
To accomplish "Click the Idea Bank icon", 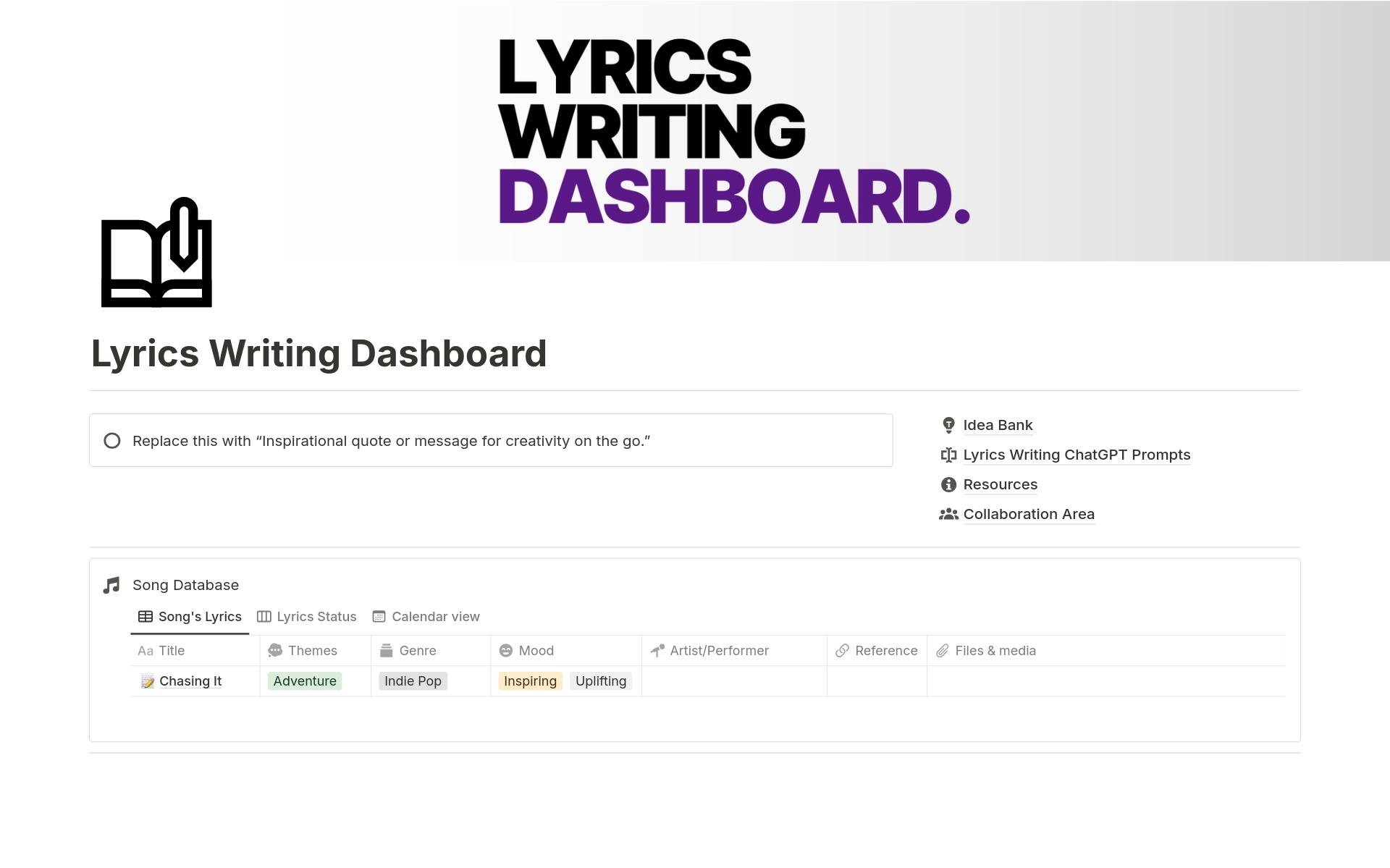I will click(x=948, y=424).
